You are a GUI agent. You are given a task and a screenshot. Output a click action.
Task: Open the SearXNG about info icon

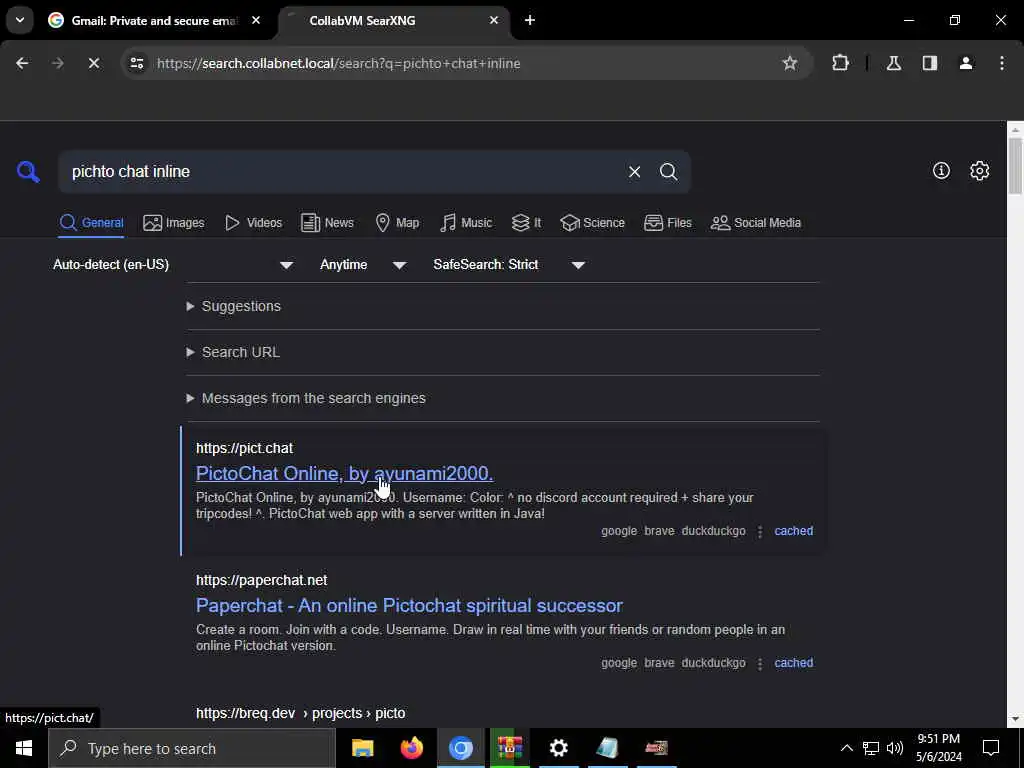tap(941, 170)
